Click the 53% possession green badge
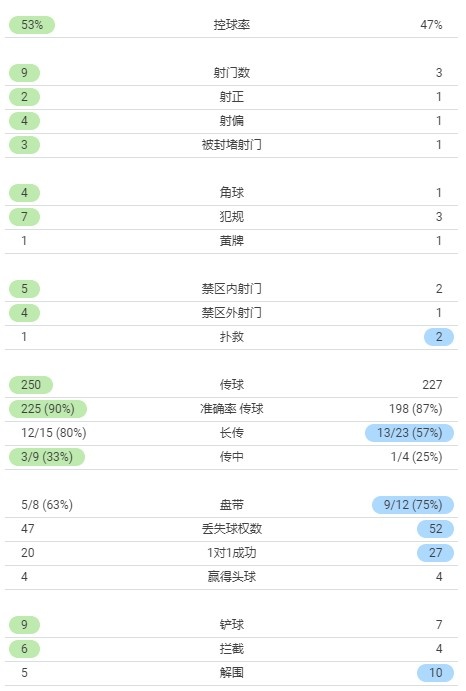The width and height of the screenshot is (466, 691). (x=32, y=25)
